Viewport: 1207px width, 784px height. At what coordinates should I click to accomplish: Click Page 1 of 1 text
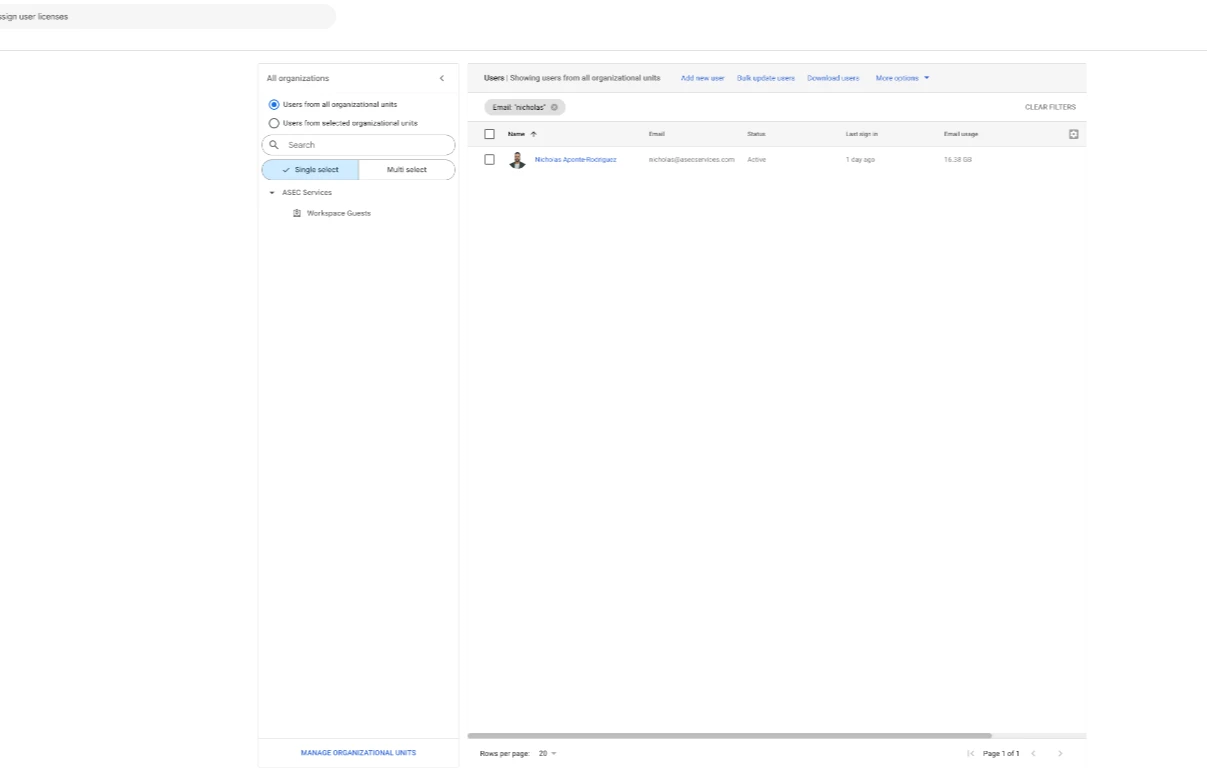1001,753
